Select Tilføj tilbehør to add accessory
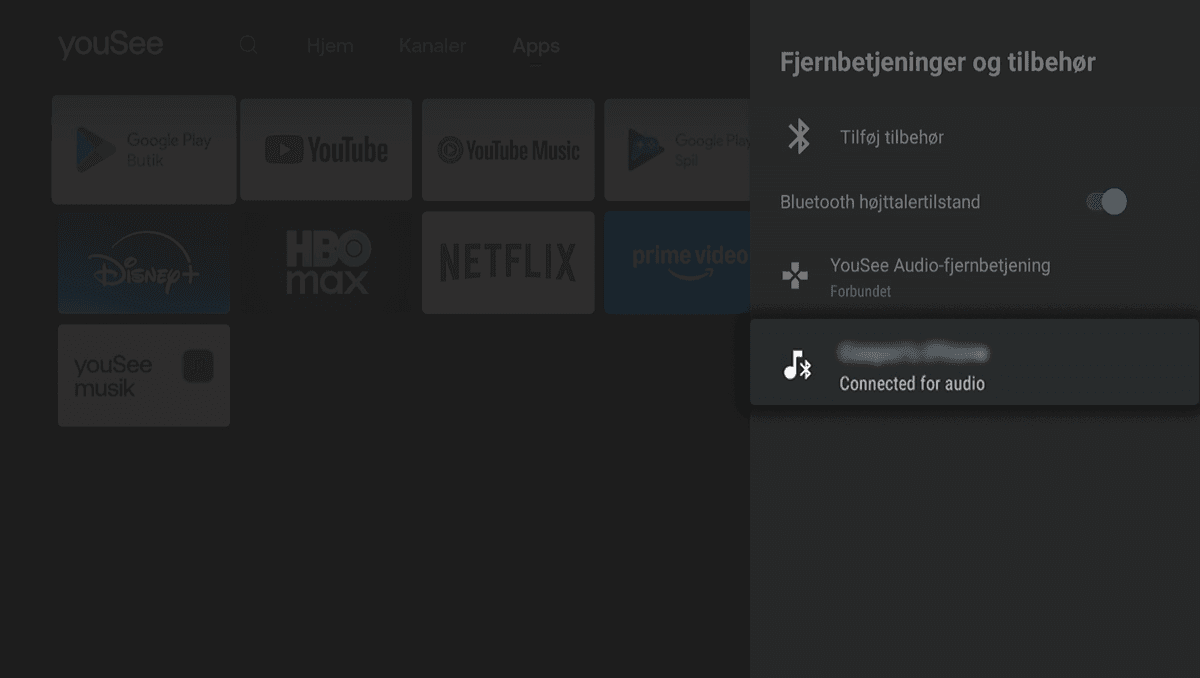This screenshot has width=1200, height=678. (x=975, y=137)
